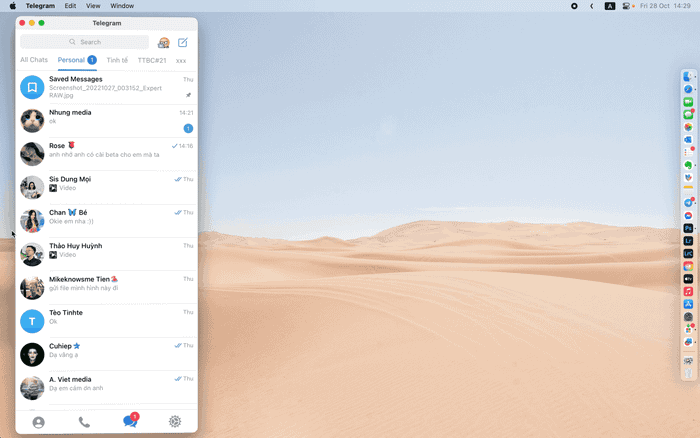Viewport: 700px width, 438px height.
Task: Click the unread badge on Nhung media
Action: (188, 129)
